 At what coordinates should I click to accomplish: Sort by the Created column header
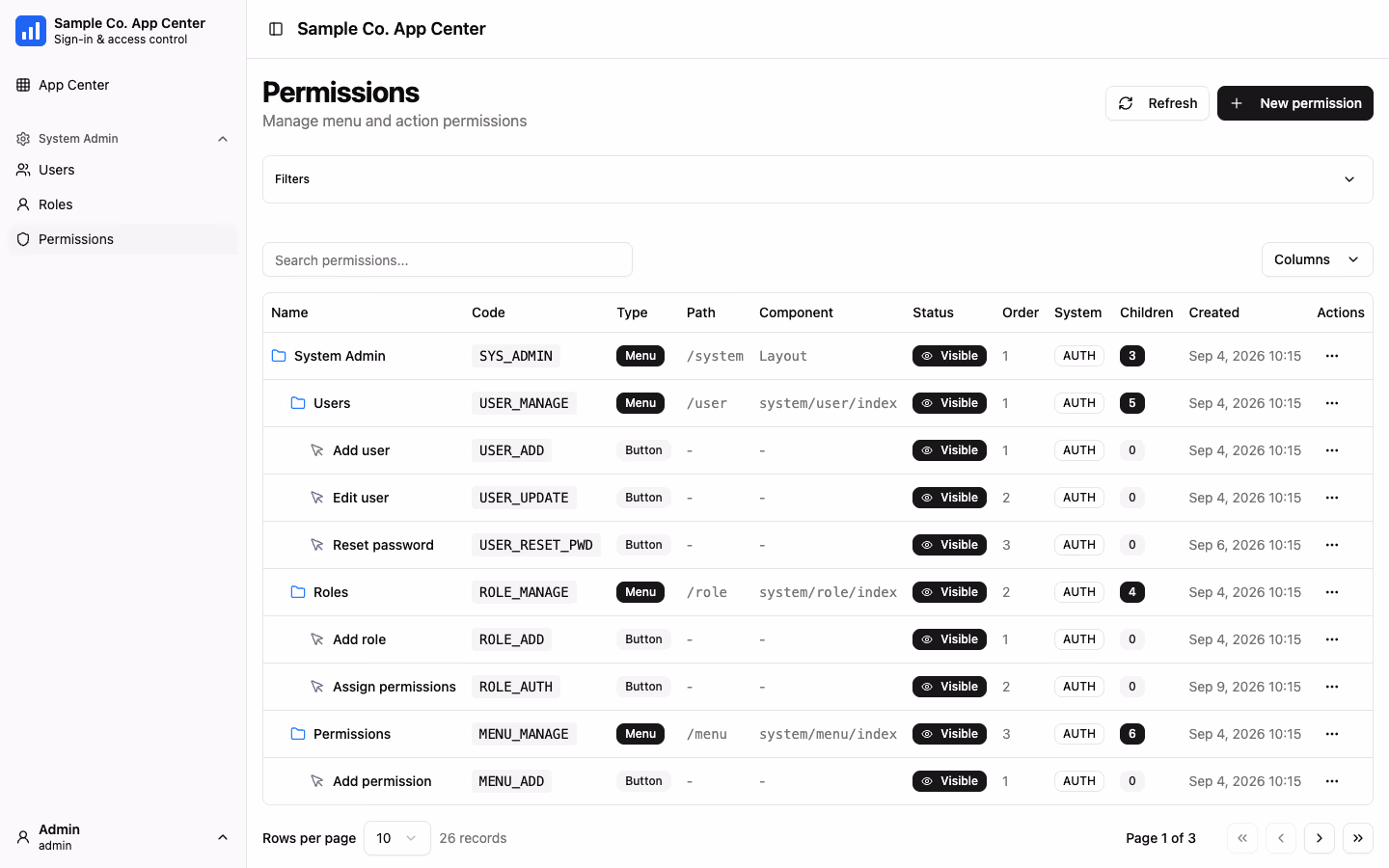coord(1213,312)
